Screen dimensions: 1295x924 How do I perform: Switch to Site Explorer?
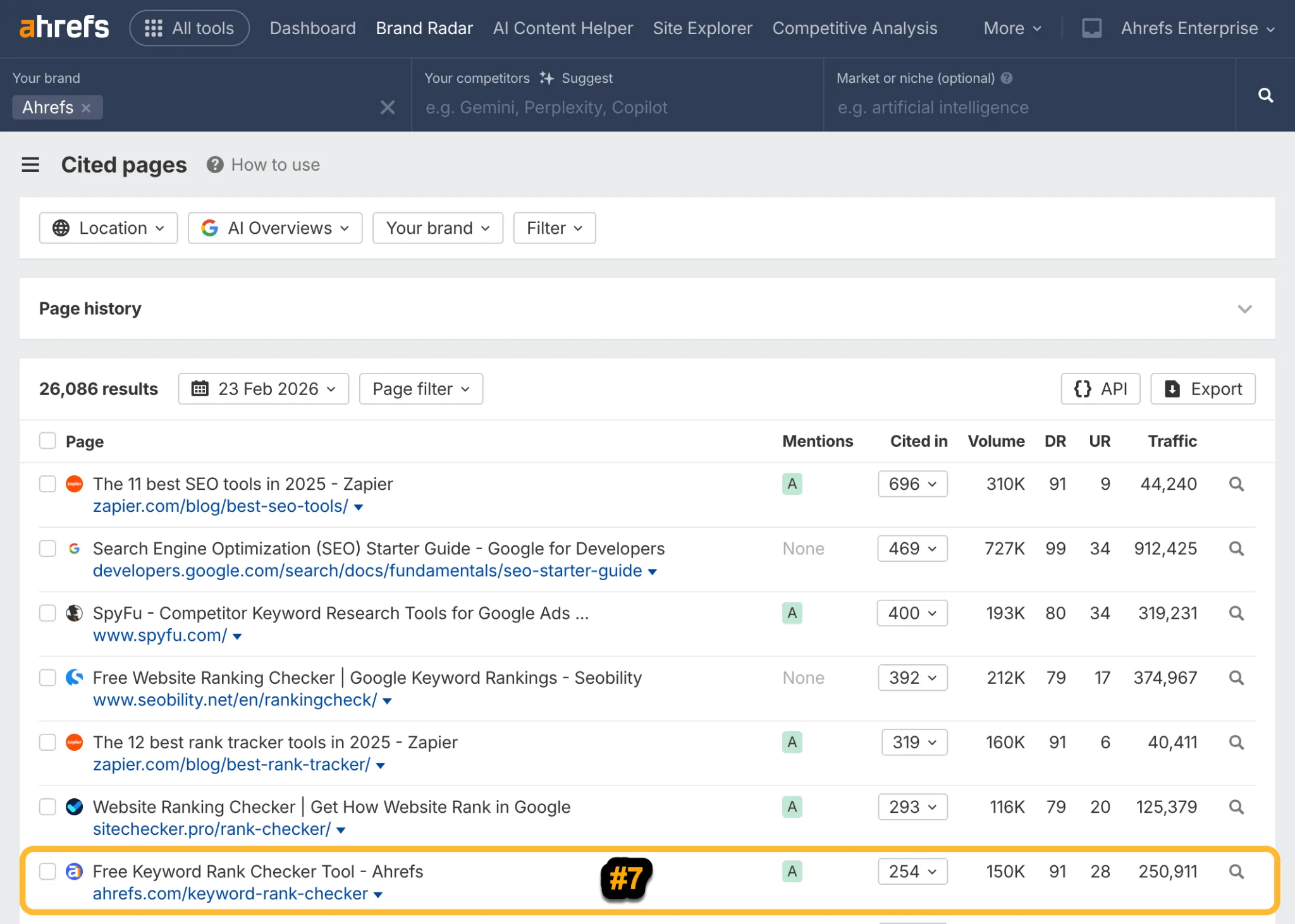pyautogui.click(x=703, y=28)
